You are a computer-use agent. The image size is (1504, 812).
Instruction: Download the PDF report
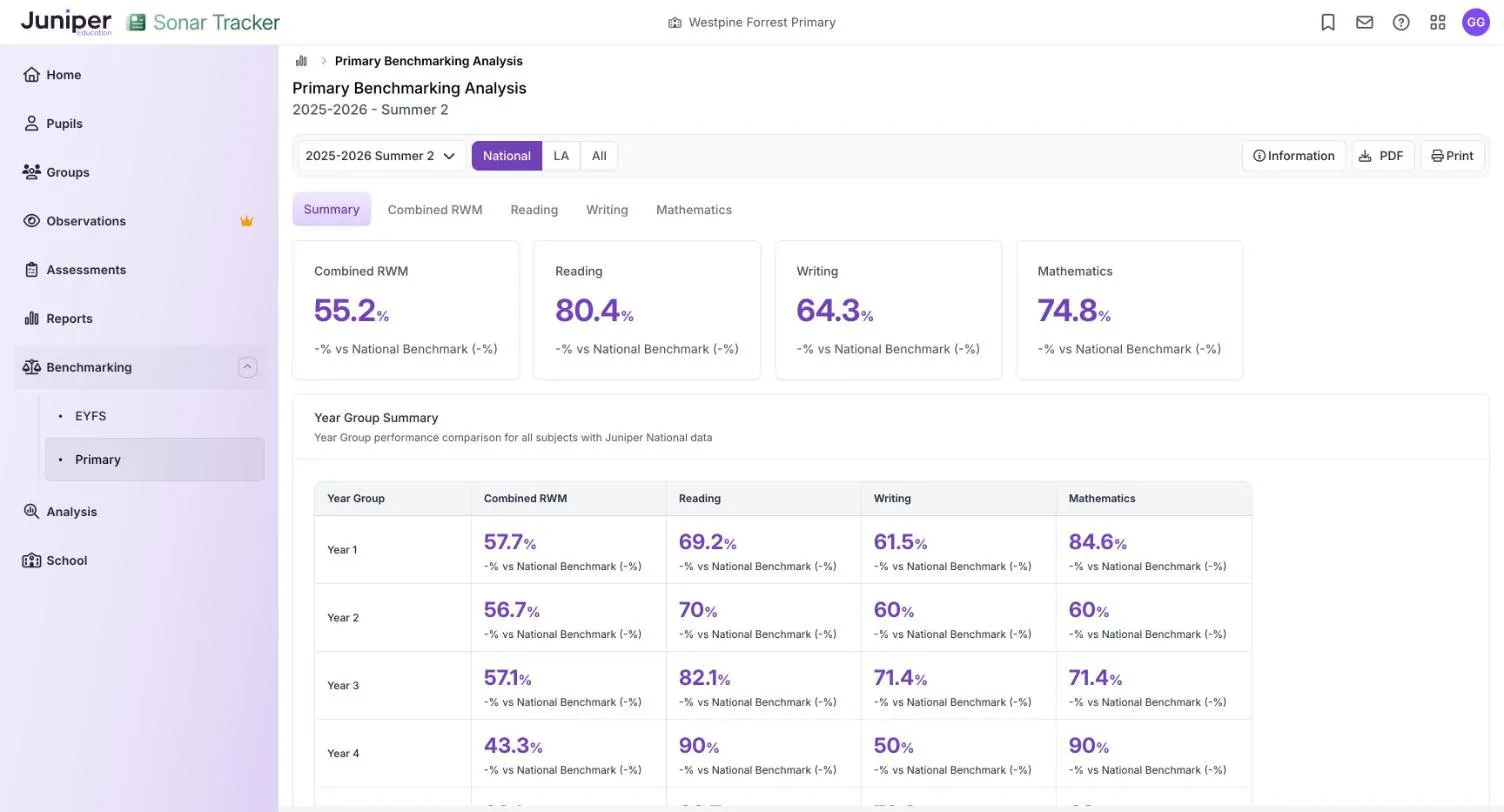click(x=1383, y=156)
